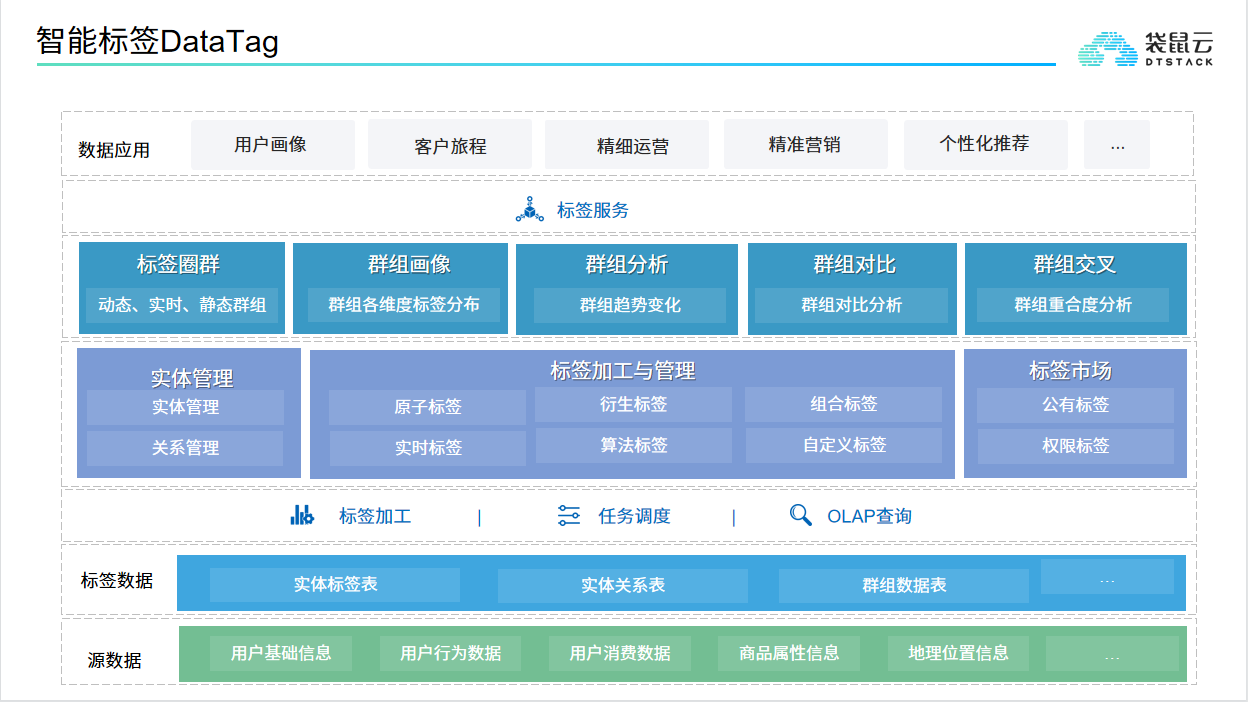This screenshot has width=1248, height=702.
Task: Select the 实时标签 box
Action: pos(428,448)
